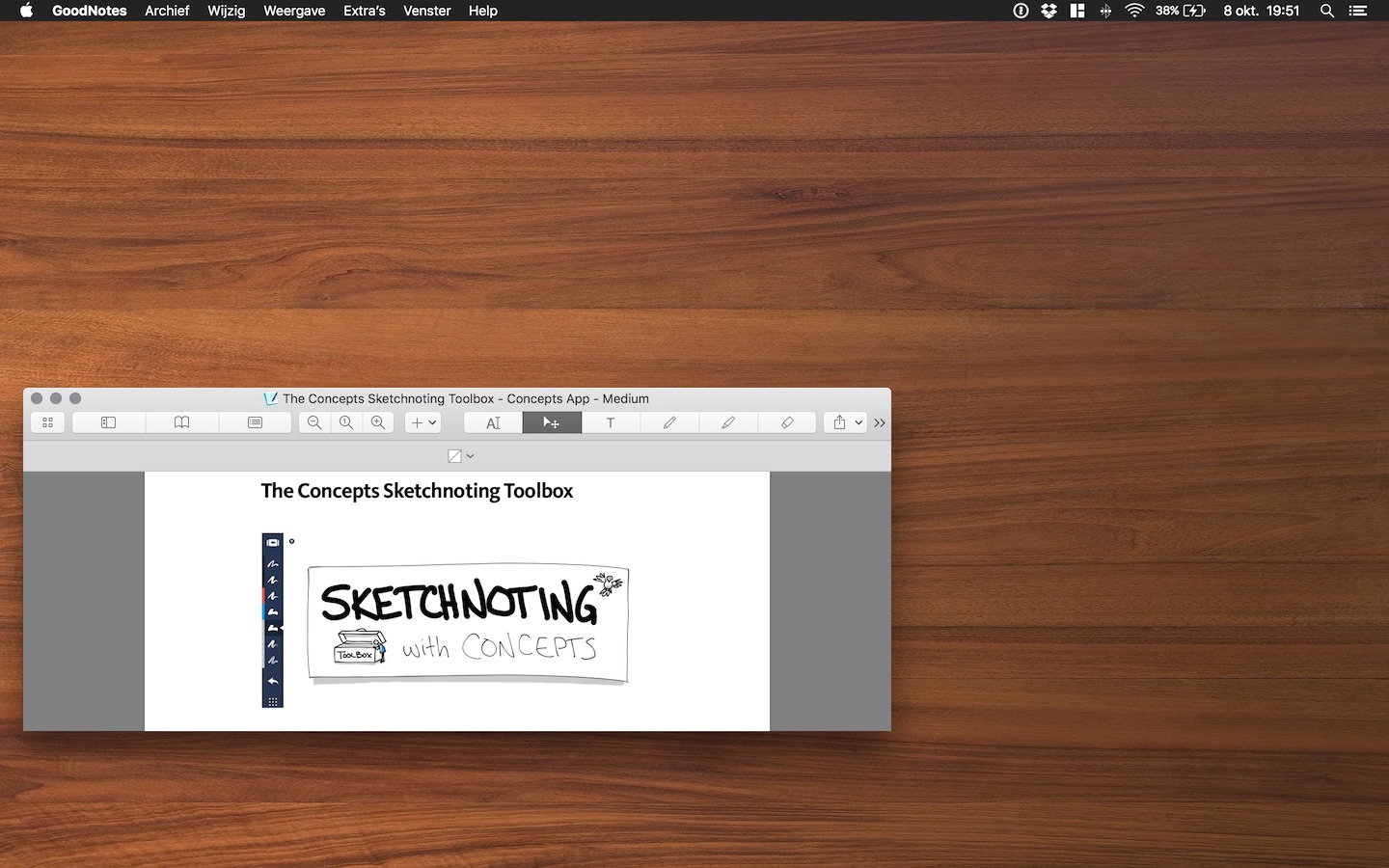Screen dimensions: 1389x868
Task: Show more toolbar items double chevron
Action: (880, 422)
